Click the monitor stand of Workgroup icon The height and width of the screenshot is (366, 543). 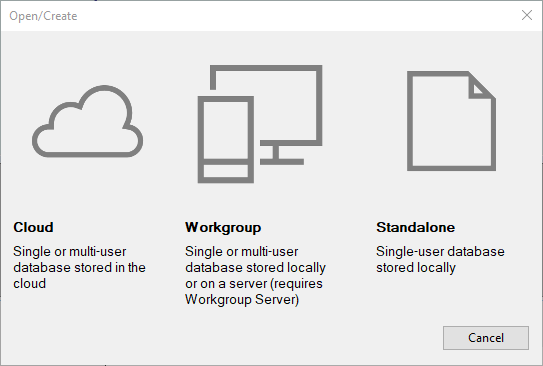pos(281,155)
